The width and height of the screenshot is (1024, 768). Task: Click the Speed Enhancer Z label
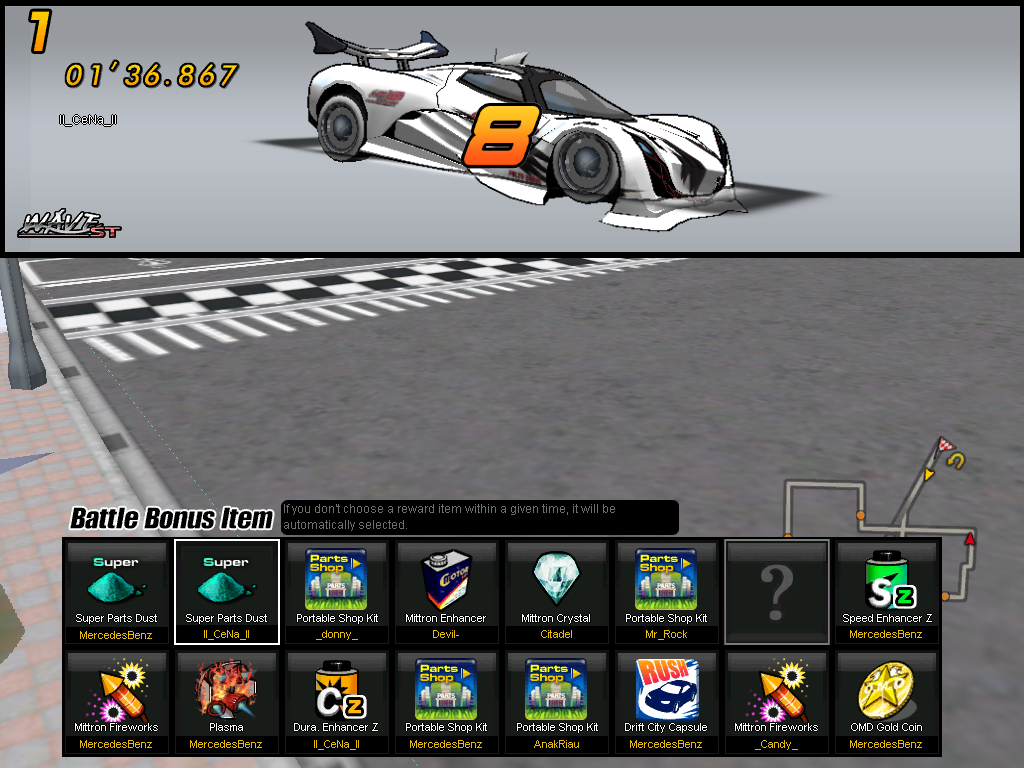(887, 618)
